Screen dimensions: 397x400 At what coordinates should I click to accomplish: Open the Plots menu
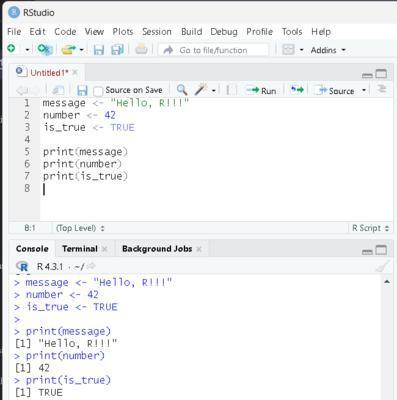[123, 32]
